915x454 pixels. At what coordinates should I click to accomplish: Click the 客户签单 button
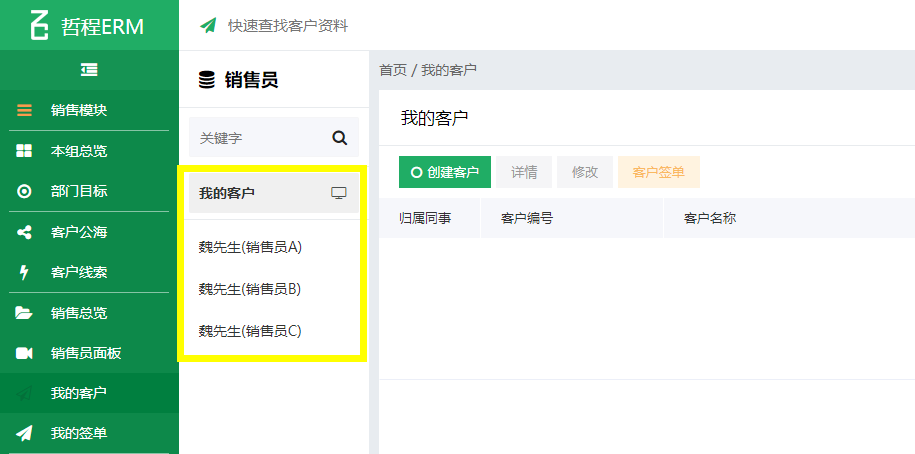(659, 172)
